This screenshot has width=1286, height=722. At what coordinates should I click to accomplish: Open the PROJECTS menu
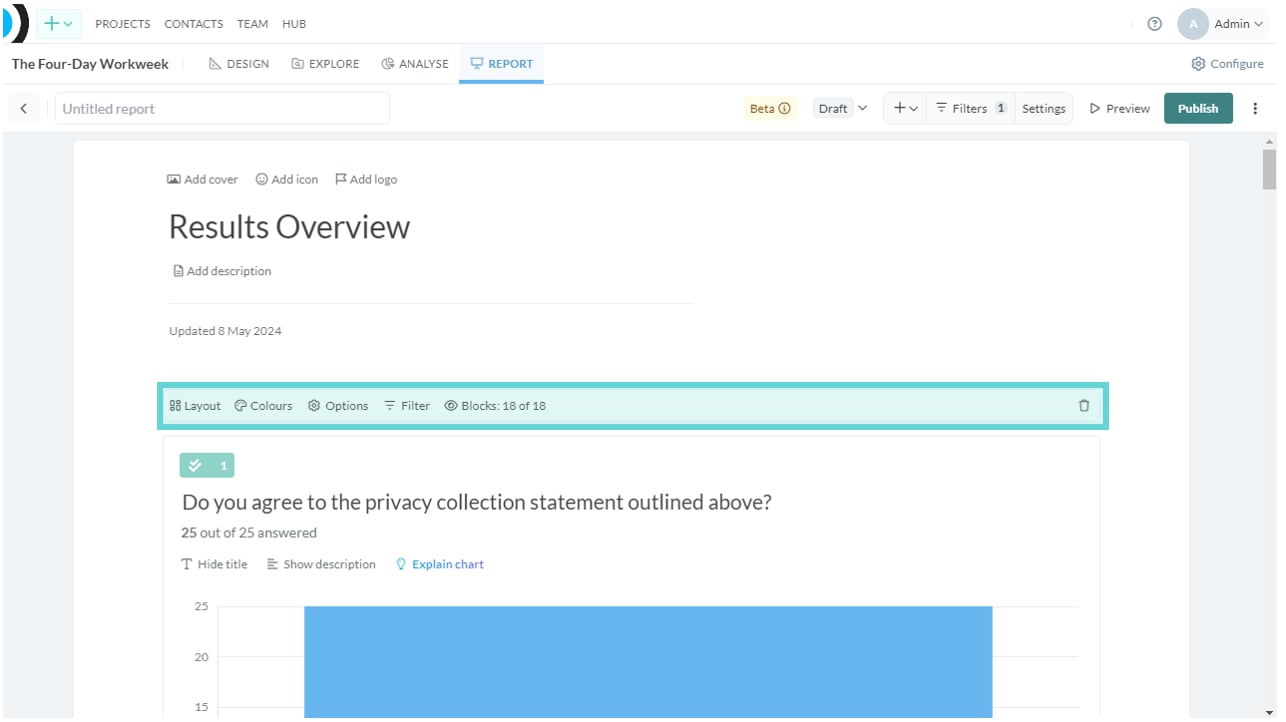(x=123, y=24)
